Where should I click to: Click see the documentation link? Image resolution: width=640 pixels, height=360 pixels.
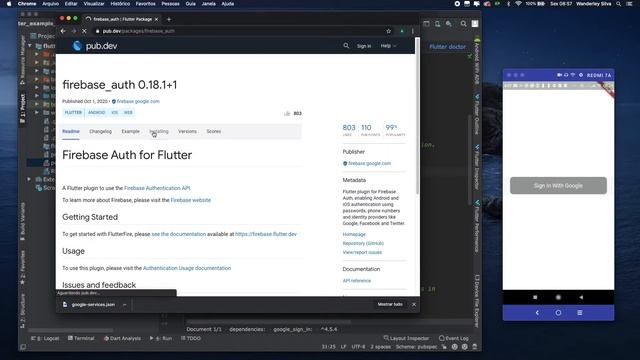(178, 234)
